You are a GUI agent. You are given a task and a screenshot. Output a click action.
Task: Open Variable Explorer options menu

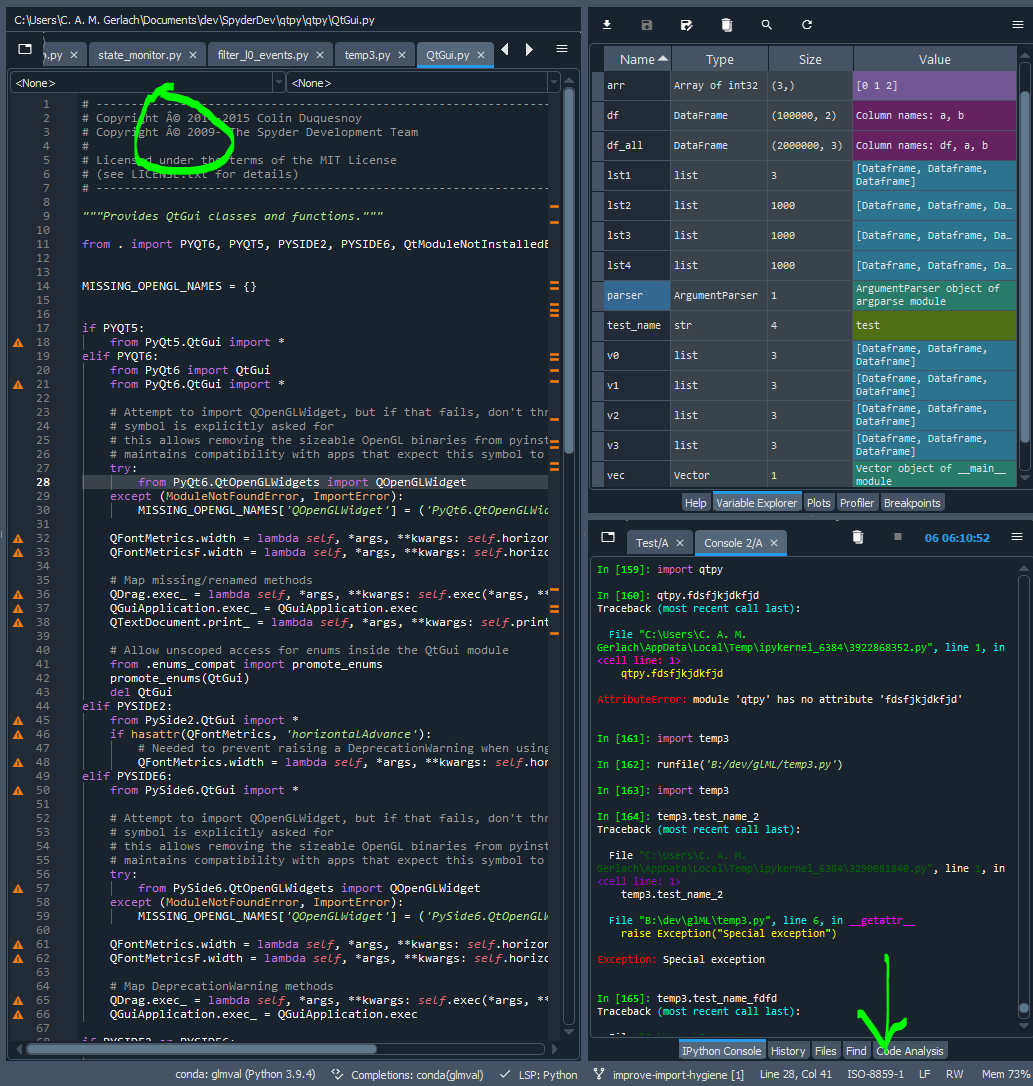pos(1017,25)
